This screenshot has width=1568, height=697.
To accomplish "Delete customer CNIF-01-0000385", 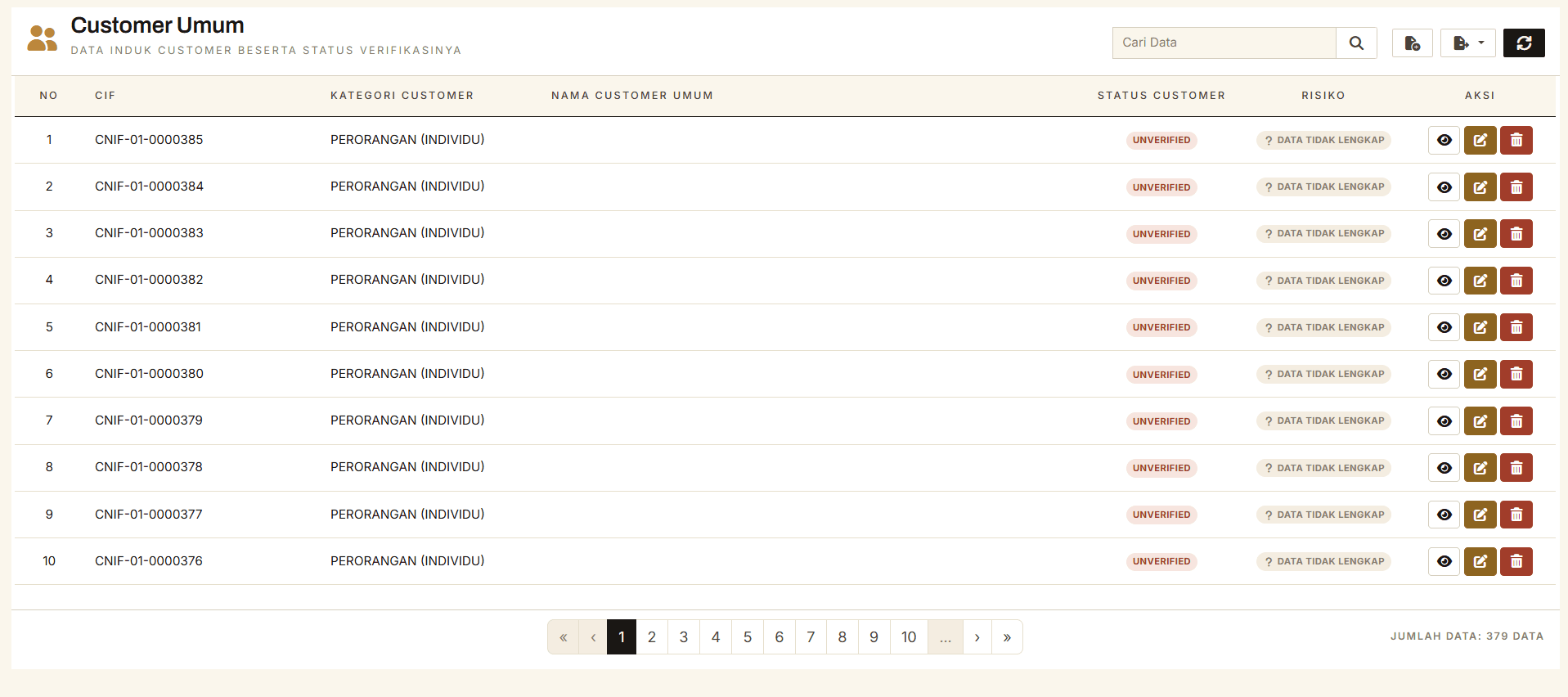I will (1516, 140).
